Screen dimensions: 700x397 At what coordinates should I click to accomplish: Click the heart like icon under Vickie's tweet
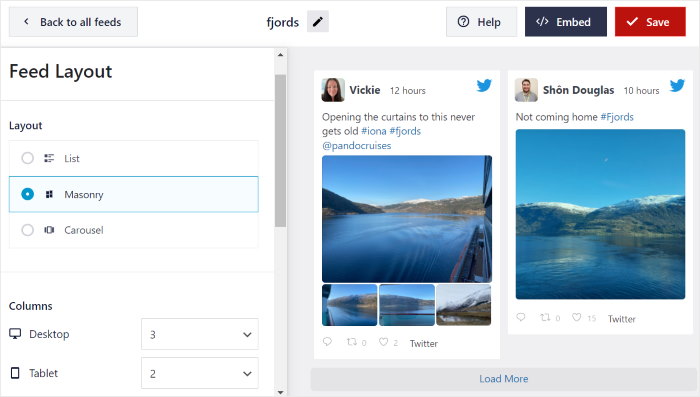(383, 342)
